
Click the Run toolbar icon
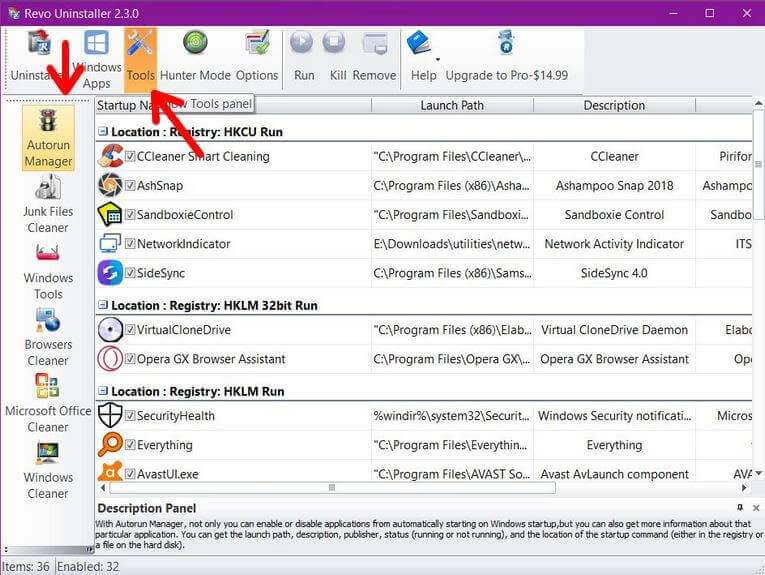coord(302,43)
